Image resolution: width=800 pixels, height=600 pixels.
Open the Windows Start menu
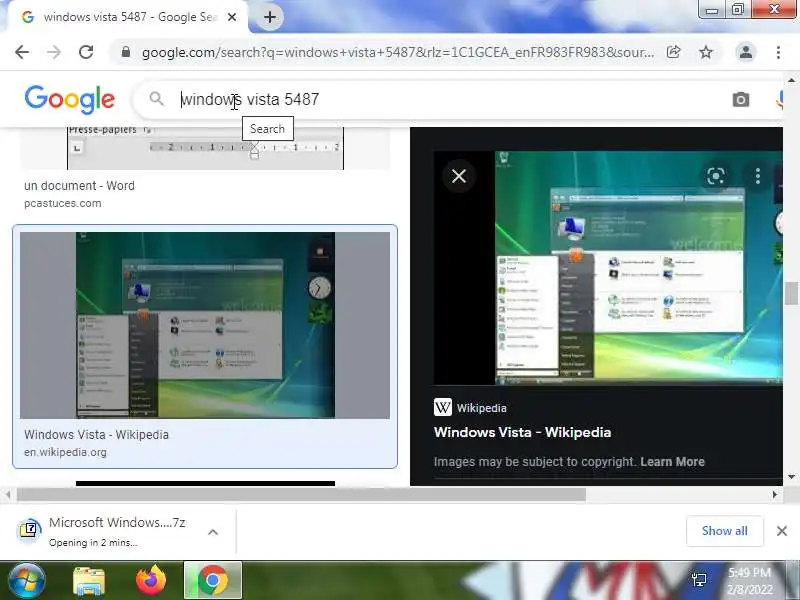tap(26, 581)
